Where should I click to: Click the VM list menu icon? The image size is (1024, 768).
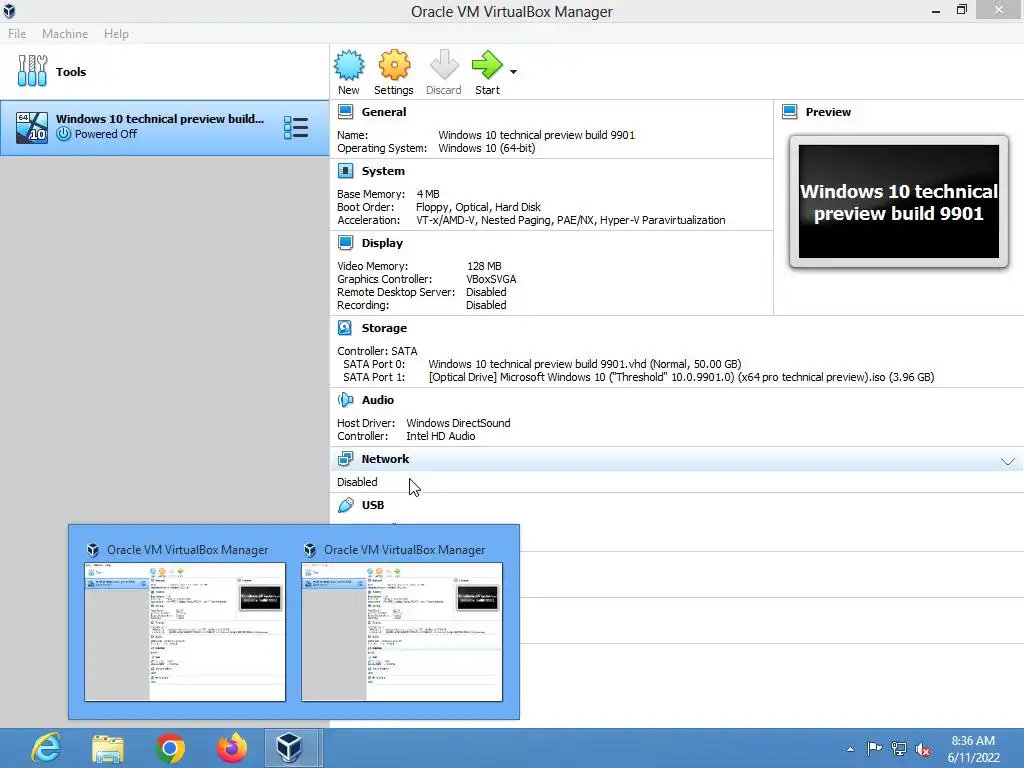coord(296,127)
